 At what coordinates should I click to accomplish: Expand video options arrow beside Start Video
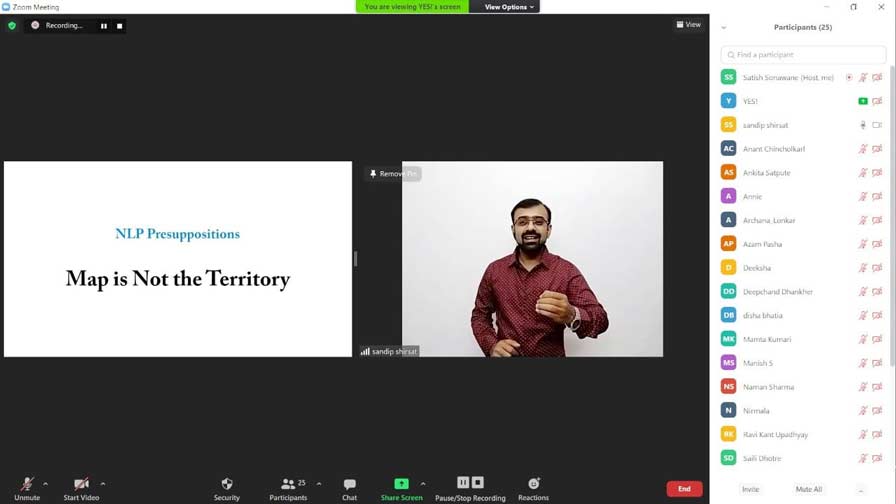(103, 484)
